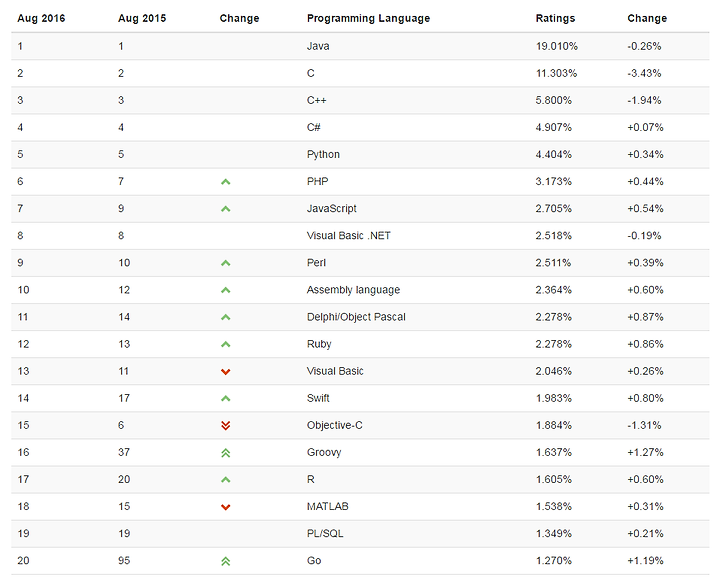Select the Python language name
Screen dimensions: 720x586
(323, 155)
